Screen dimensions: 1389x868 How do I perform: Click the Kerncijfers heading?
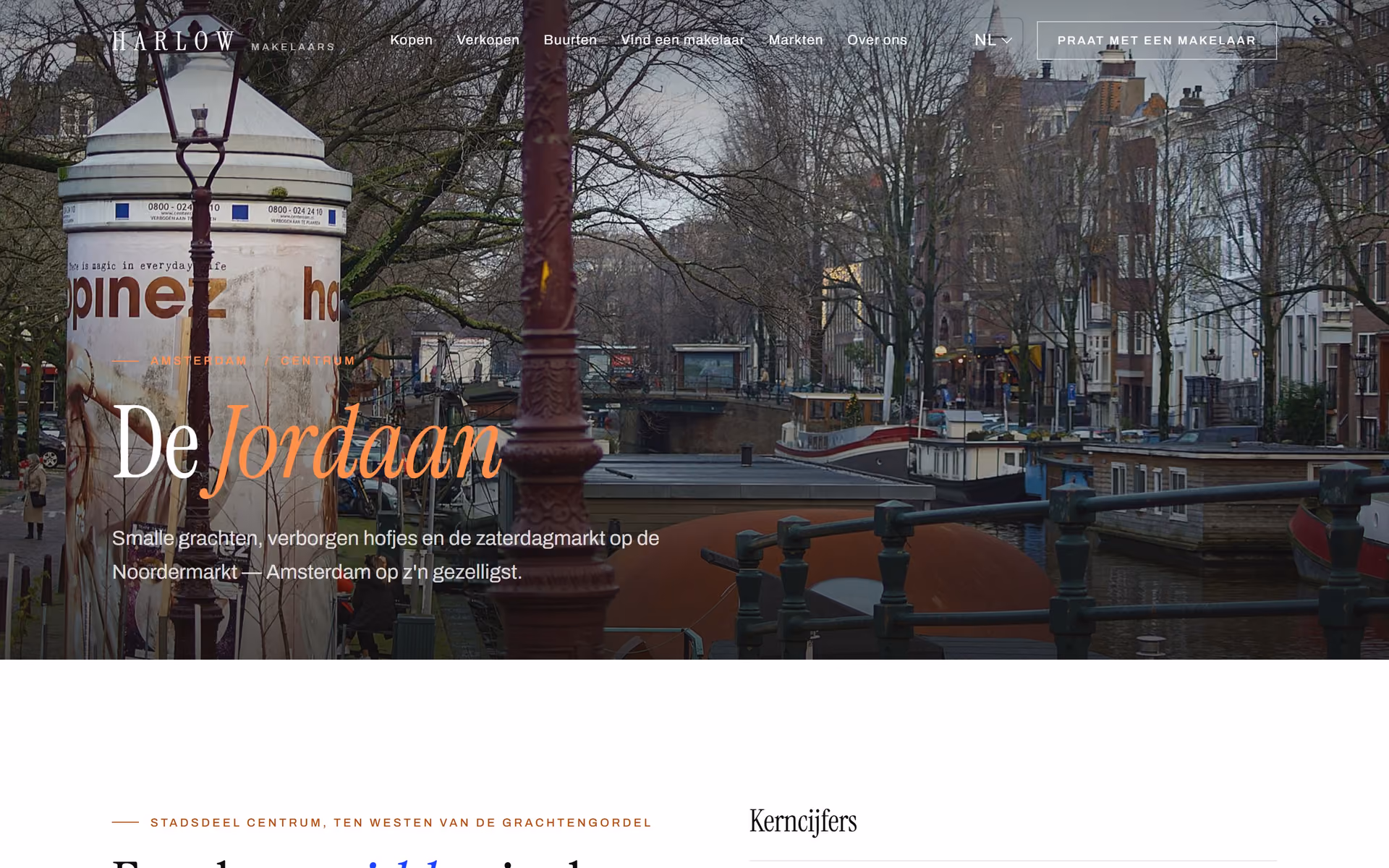(803, 822)
